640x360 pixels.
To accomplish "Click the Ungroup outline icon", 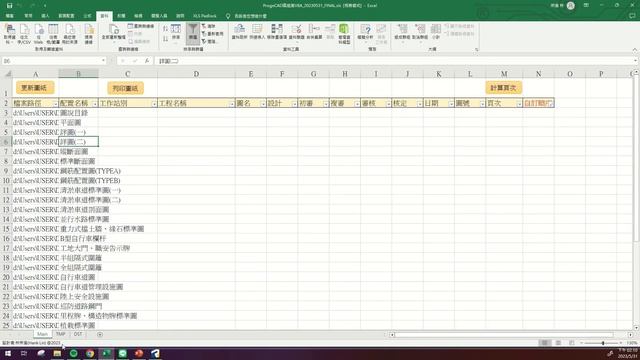I will [420, 32].
